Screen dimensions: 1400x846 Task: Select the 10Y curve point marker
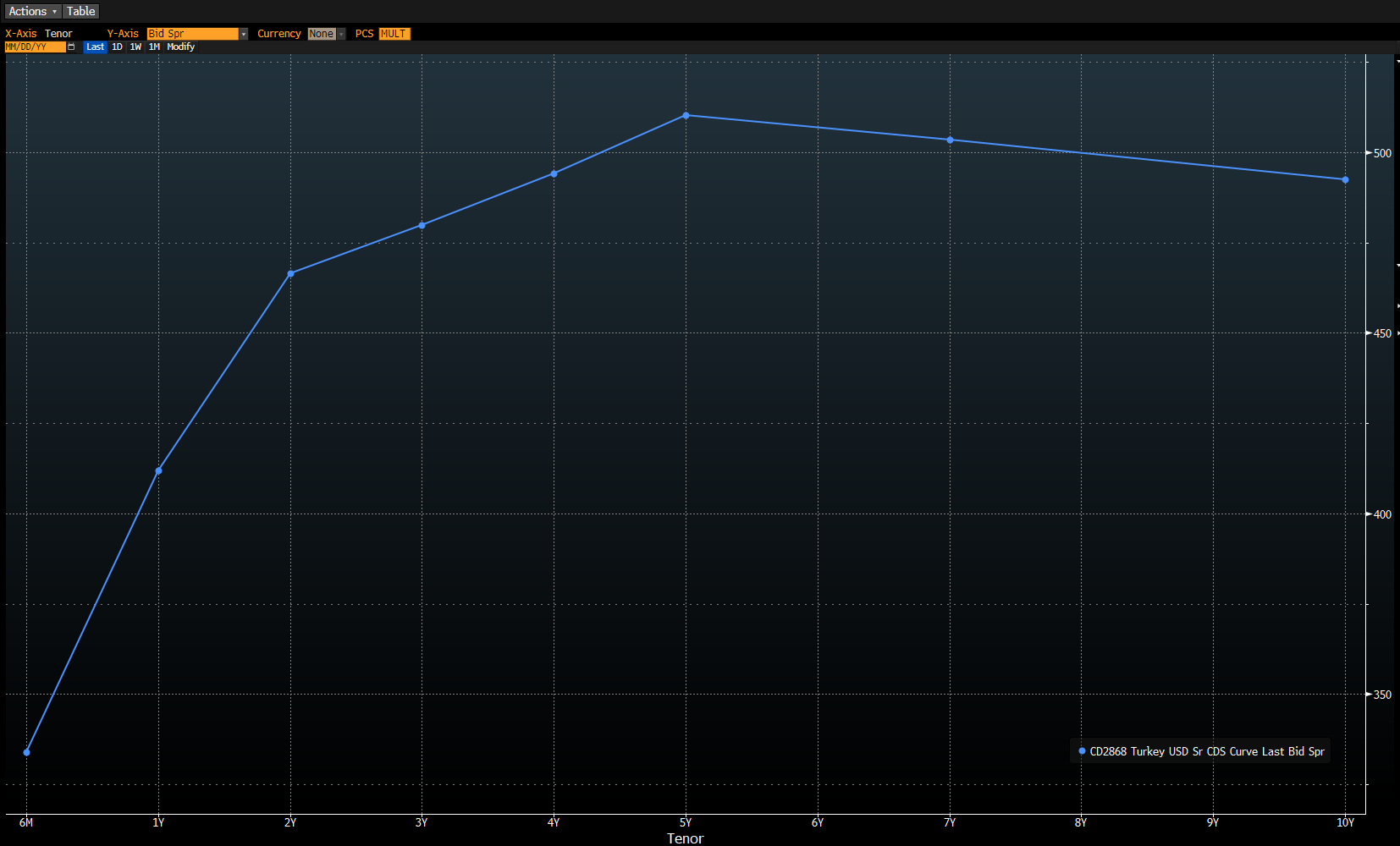(x=1345, y=179)
